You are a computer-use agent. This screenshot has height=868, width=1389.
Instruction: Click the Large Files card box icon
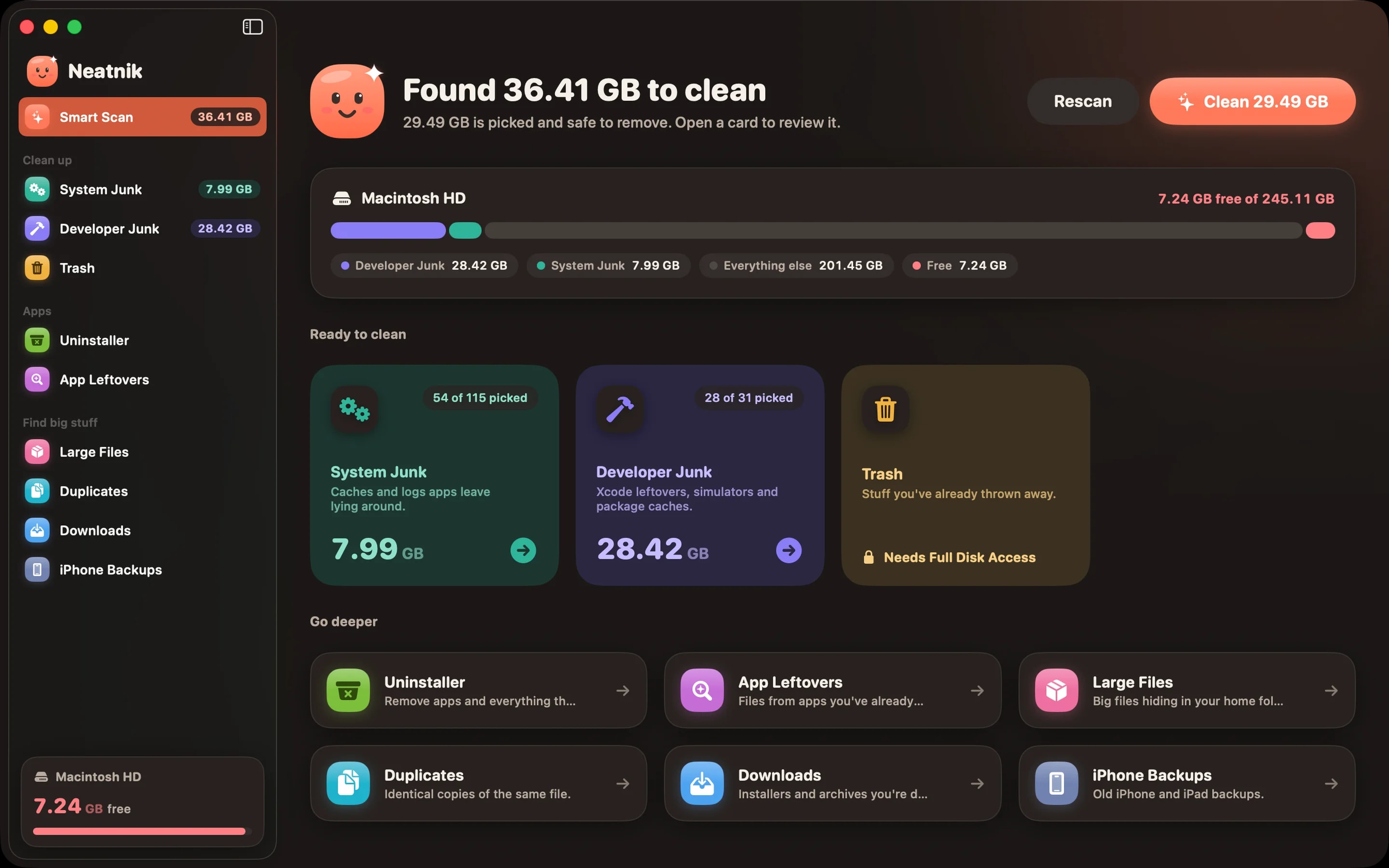(x=1056, y=690)
